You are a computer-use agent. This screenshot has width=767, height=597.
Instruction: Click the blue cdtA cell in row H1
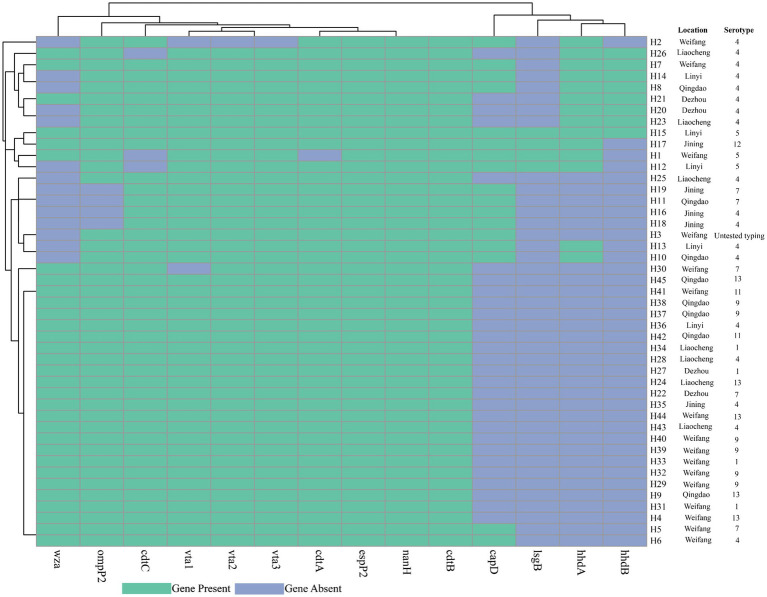click(x=319, y=156)
